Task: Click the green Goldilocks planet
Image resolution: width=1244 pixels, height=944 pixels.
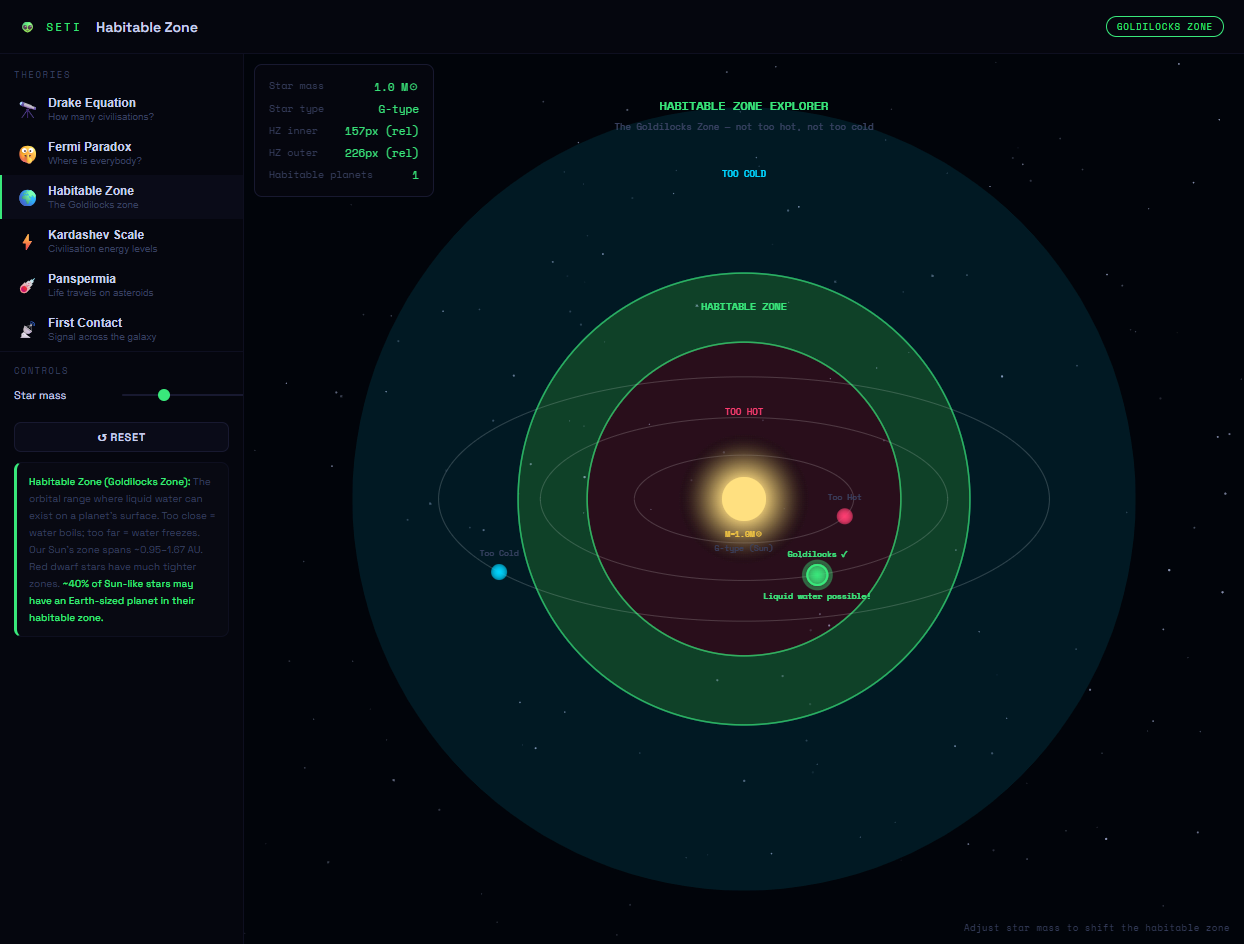Action: (x=817, y=575)
